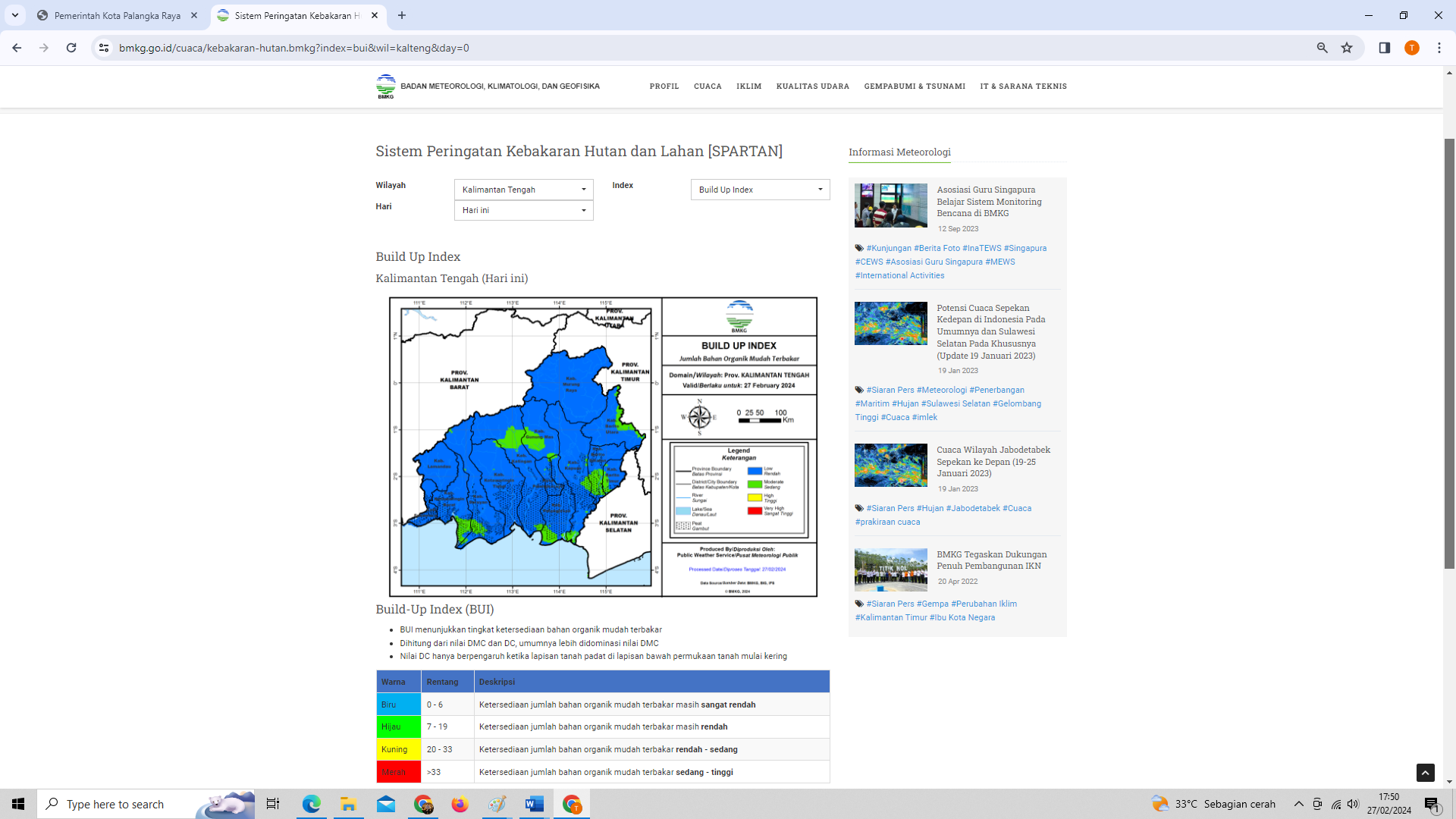This screenshot has height=819, width=1456.
Task: Open Potensi Cuaca Sepekan Kedepan article
Action: (x=991, y=331)
